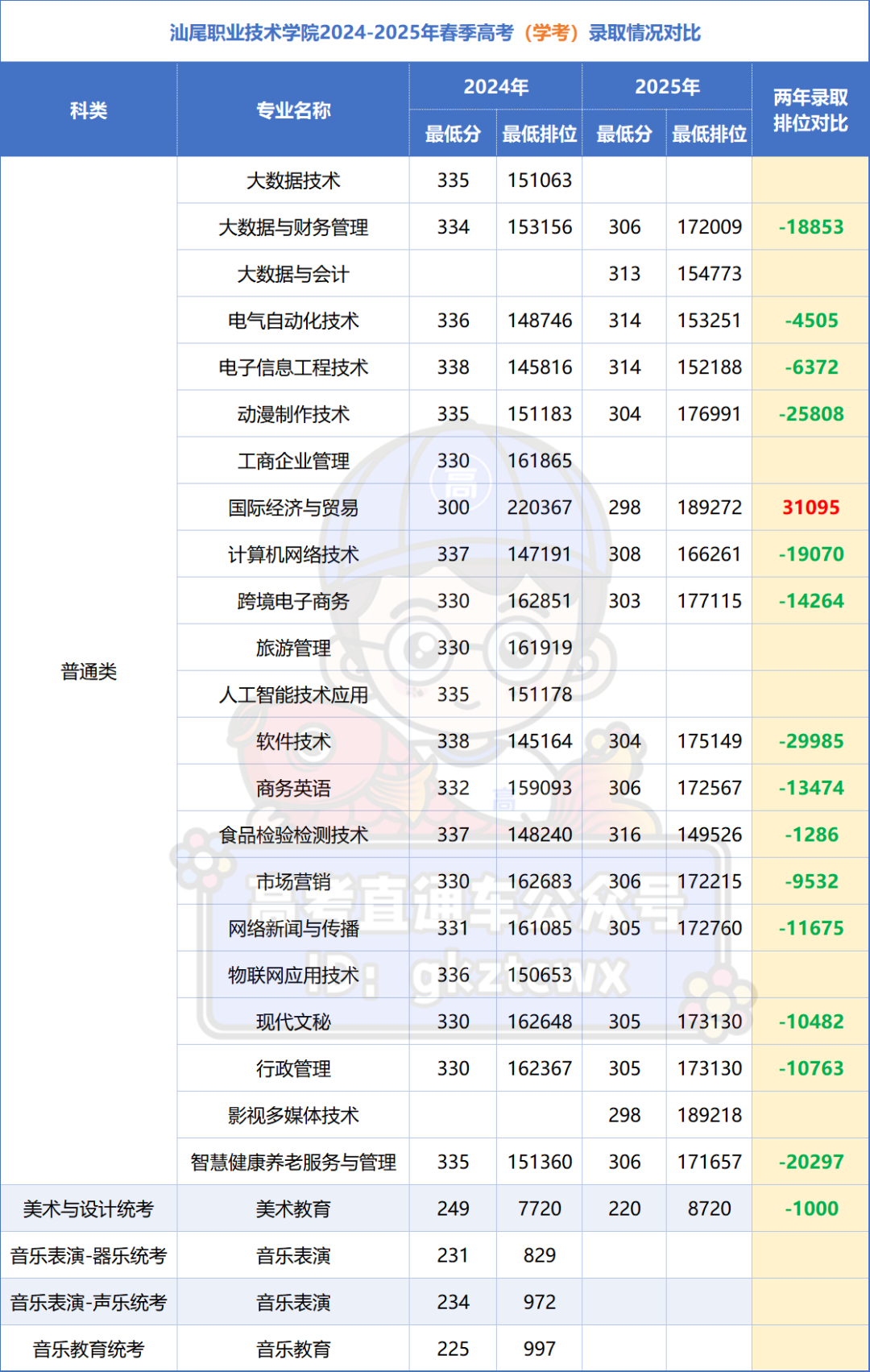Select the 专业名称 column header

293,110
